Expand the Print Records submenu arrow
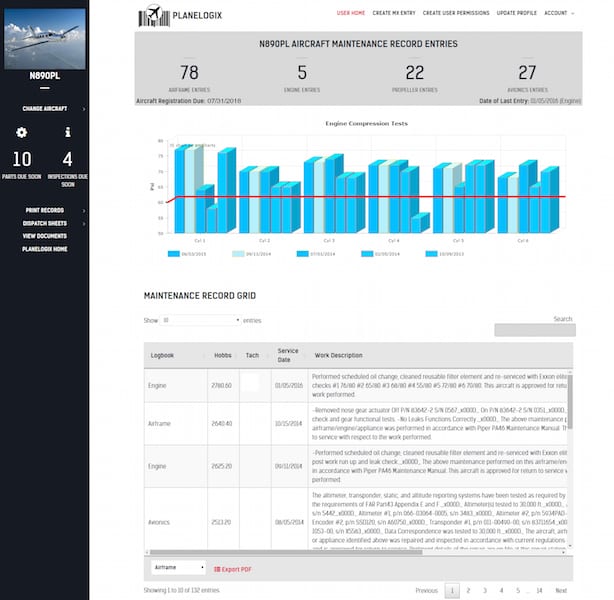 click(84, 211)
